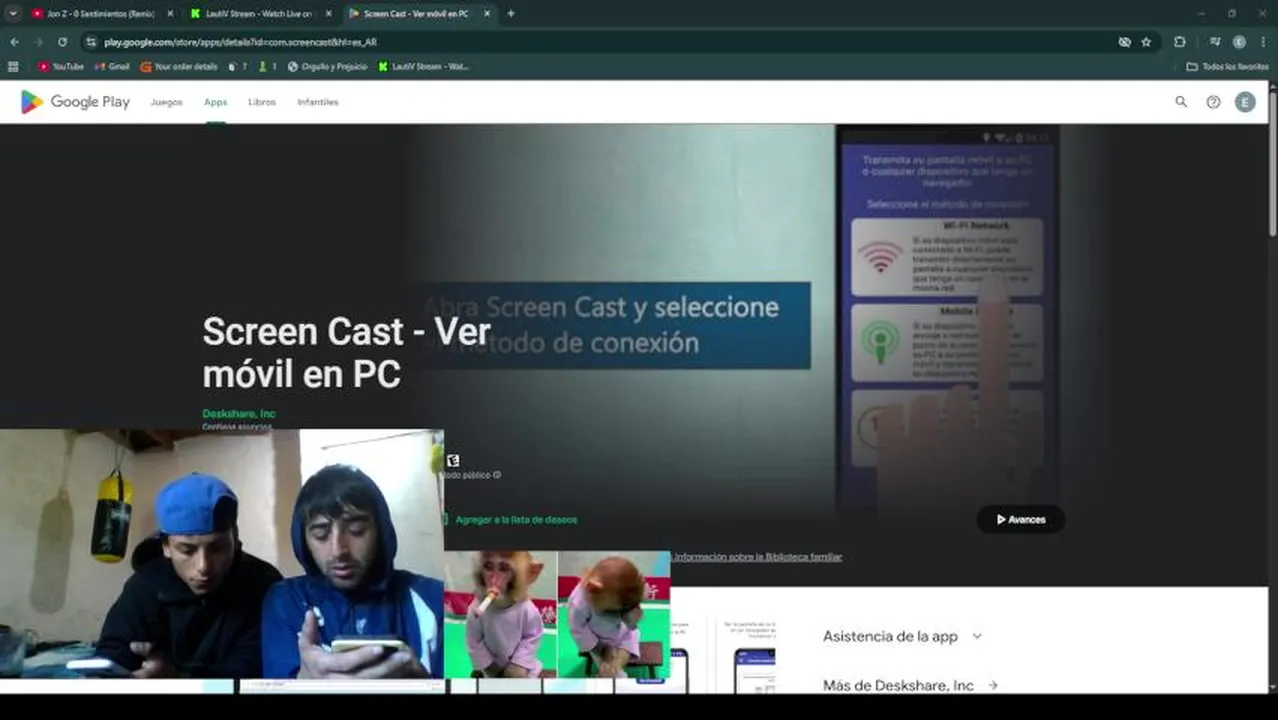
Task: Open información sobre la Biblioteca familiar link
Action: click(x=757, y=556)
